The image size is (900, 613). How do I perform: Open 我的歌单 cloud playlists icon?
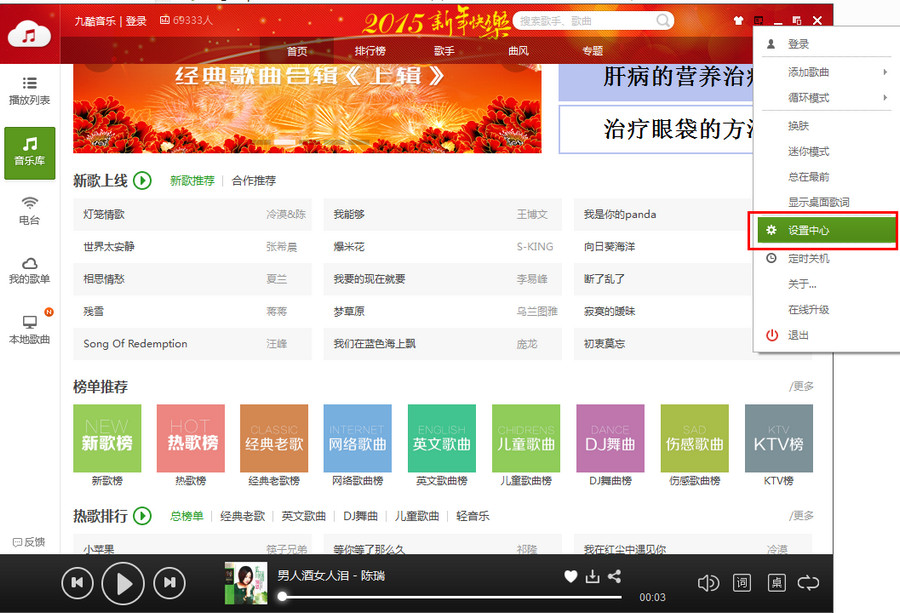click(28, 270)
